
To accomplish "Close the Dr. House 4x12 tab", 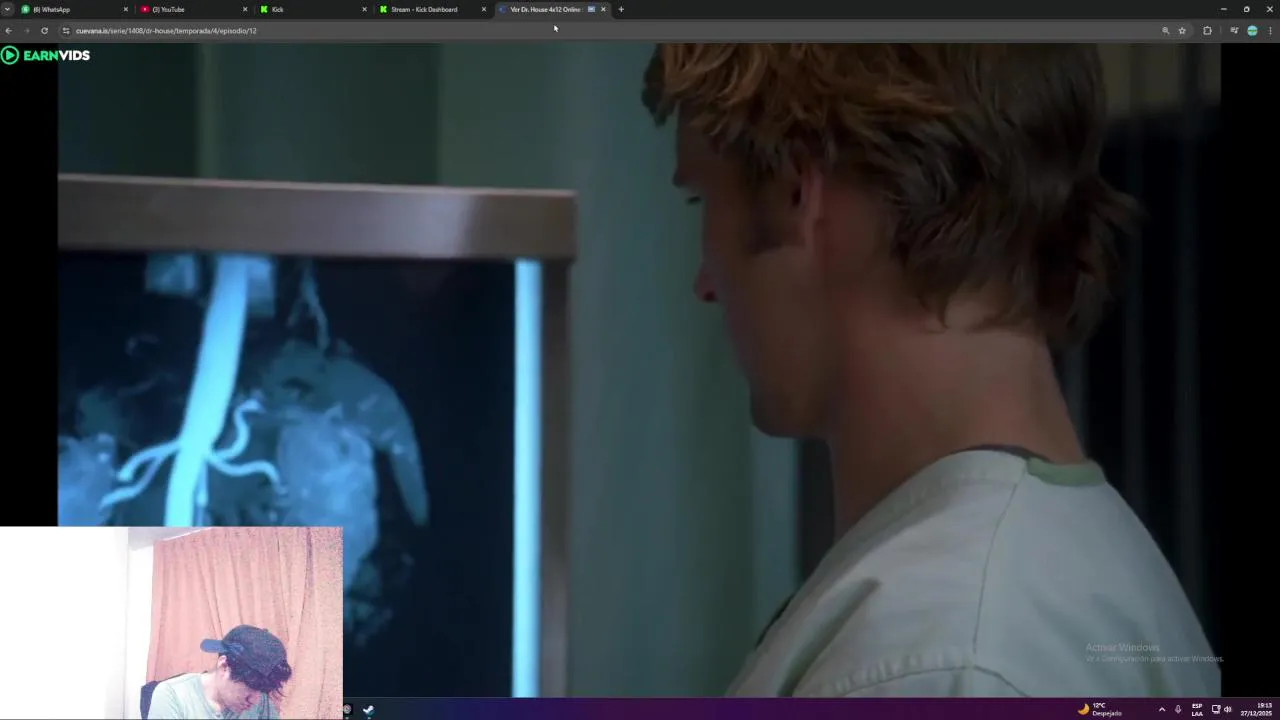I will (603, 9).
